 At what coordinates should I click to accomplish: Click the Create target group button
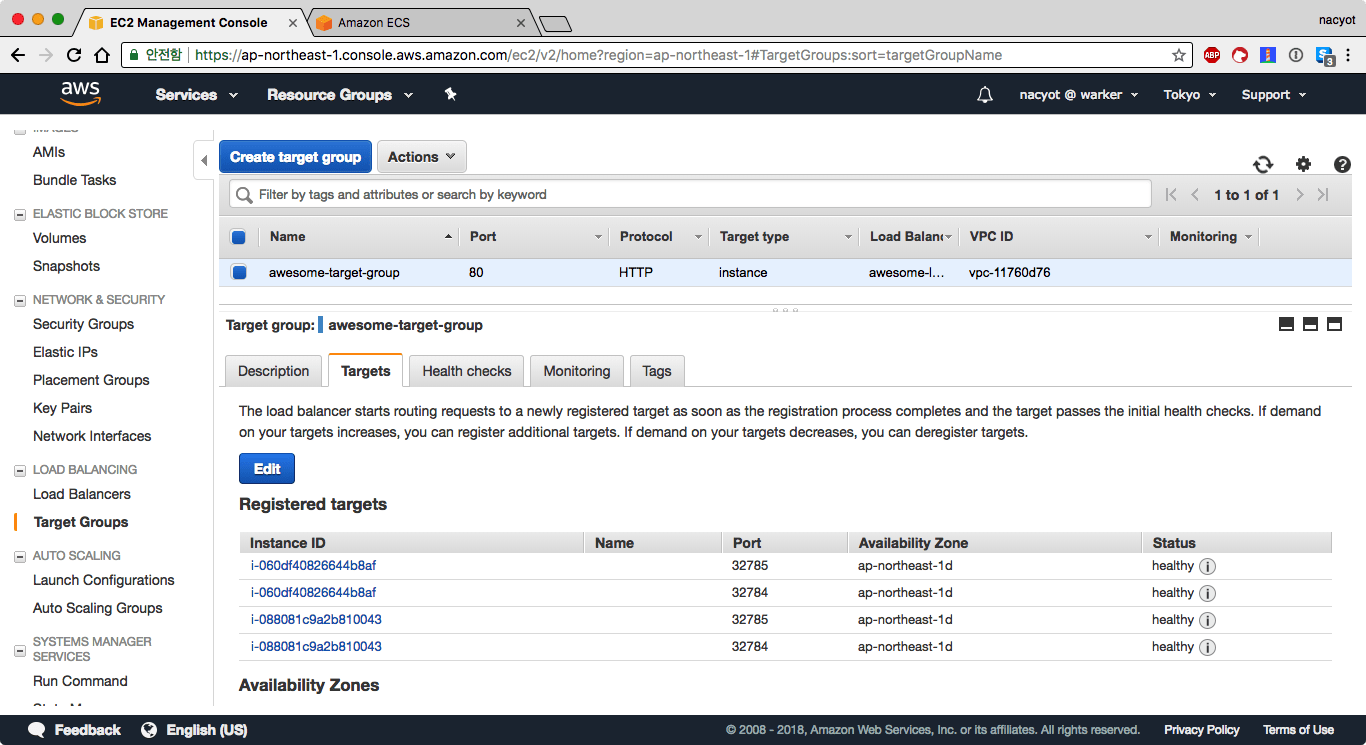(x=295, y=157)
